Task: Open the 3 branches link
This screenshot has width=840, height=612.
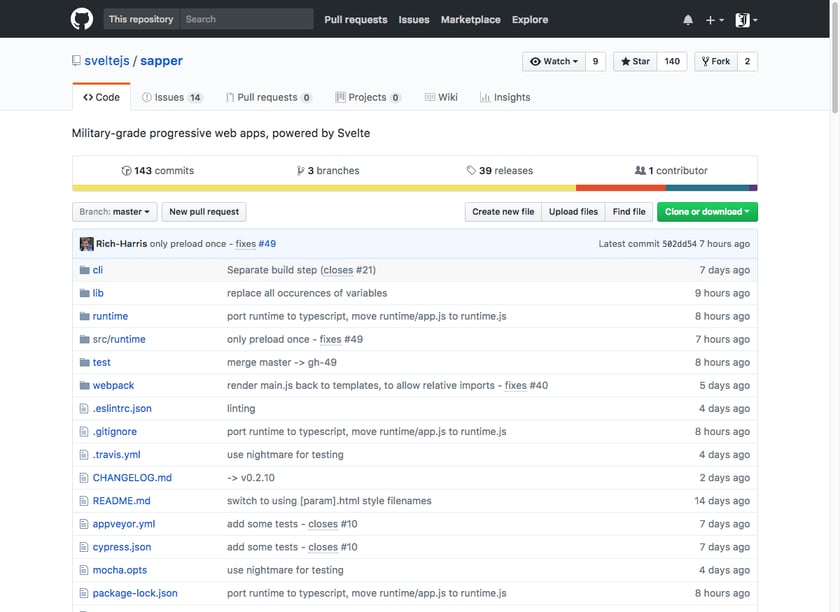Action: (328, 170)
